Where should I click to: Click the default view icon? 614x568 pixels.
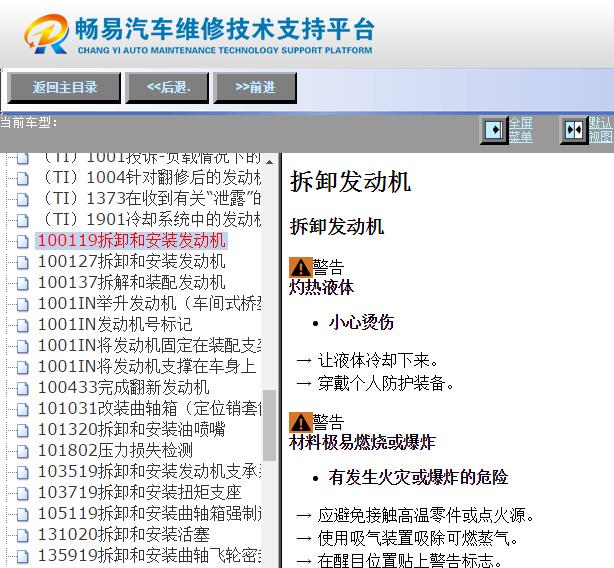tap(574, 130)
